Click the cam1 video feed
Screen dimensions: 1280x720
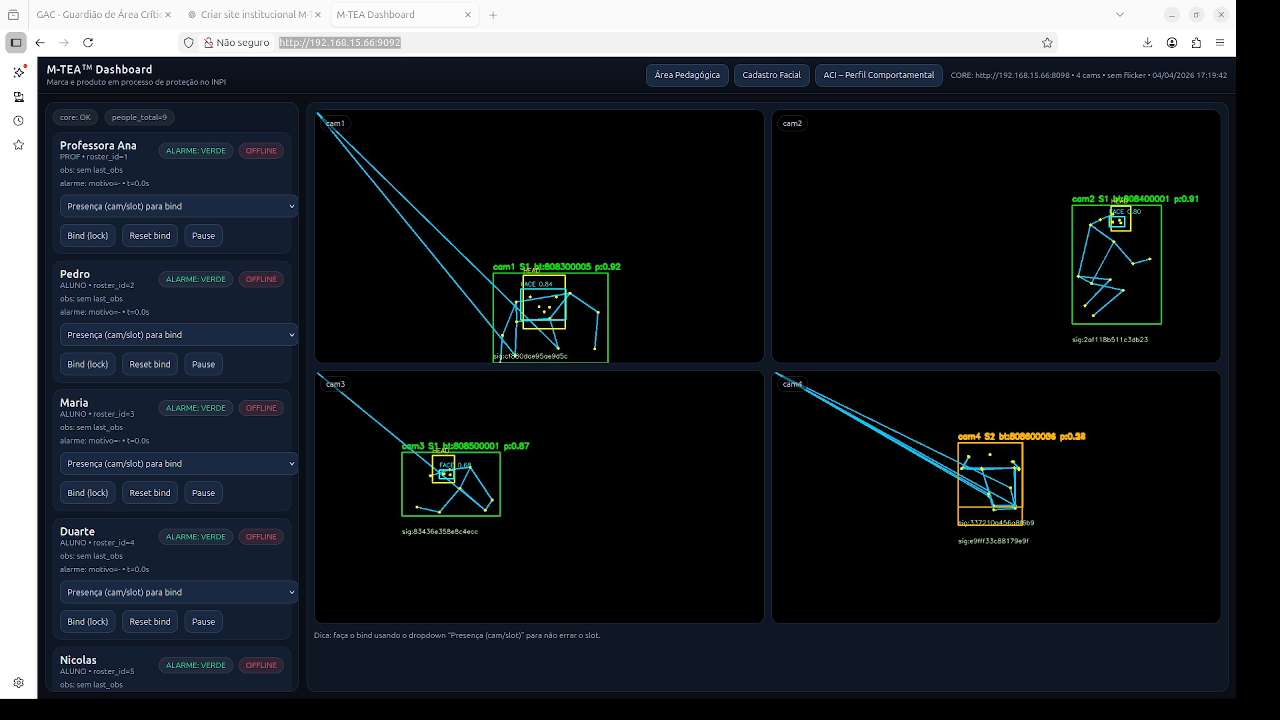point(539,236)
